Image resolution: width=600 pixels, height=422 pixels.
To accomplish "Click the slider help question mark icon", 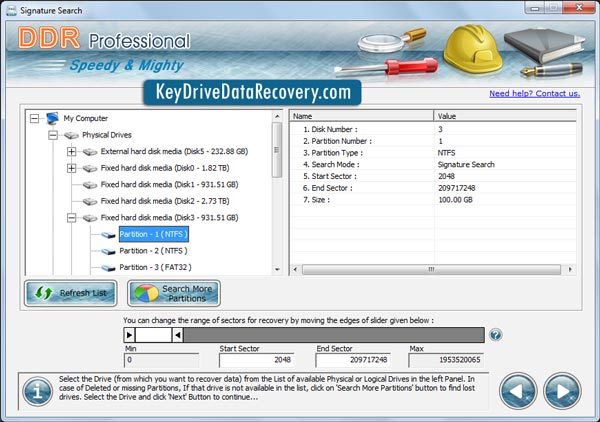I will coord(496,335).
